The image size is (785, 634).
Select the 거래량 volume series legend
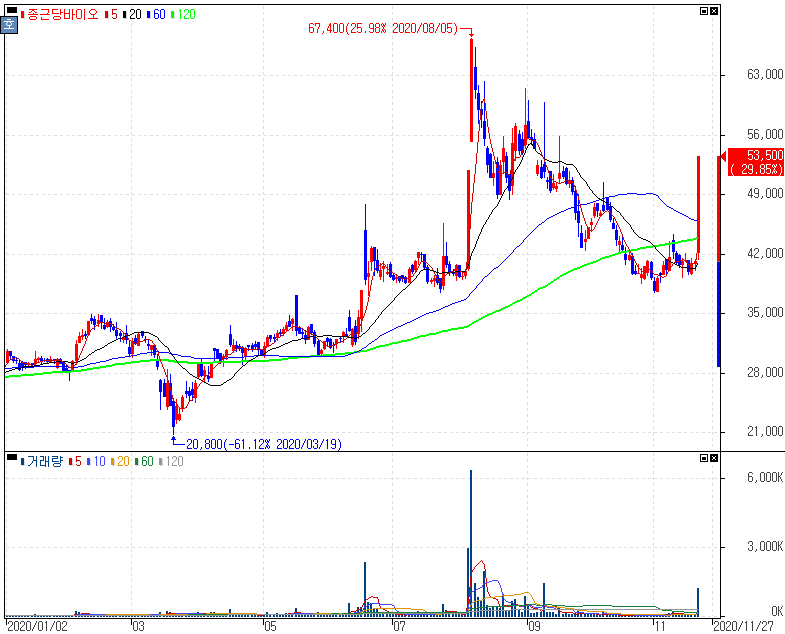point(42,461)
